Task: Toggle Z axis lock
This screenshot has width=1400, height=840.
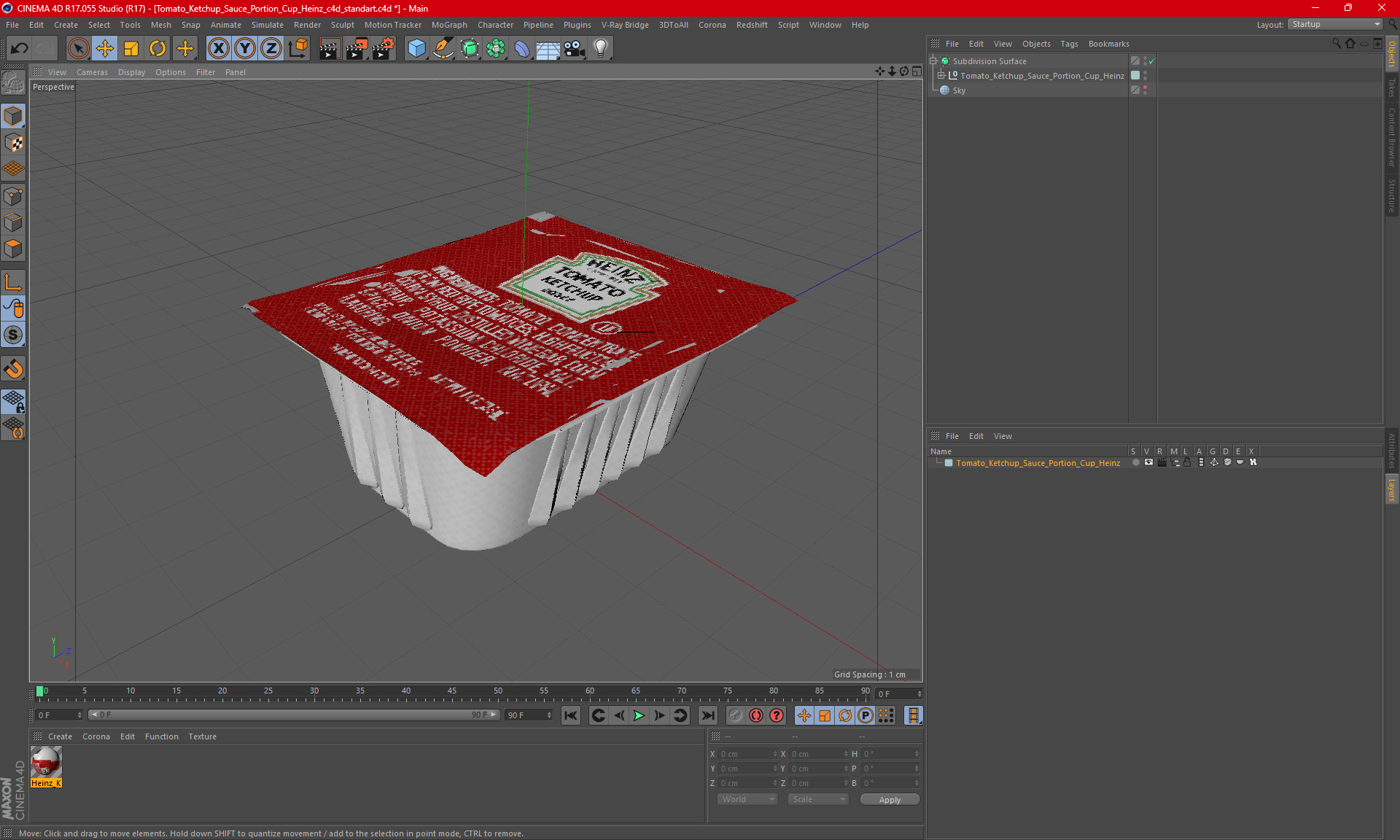Action: coord(271,49)
